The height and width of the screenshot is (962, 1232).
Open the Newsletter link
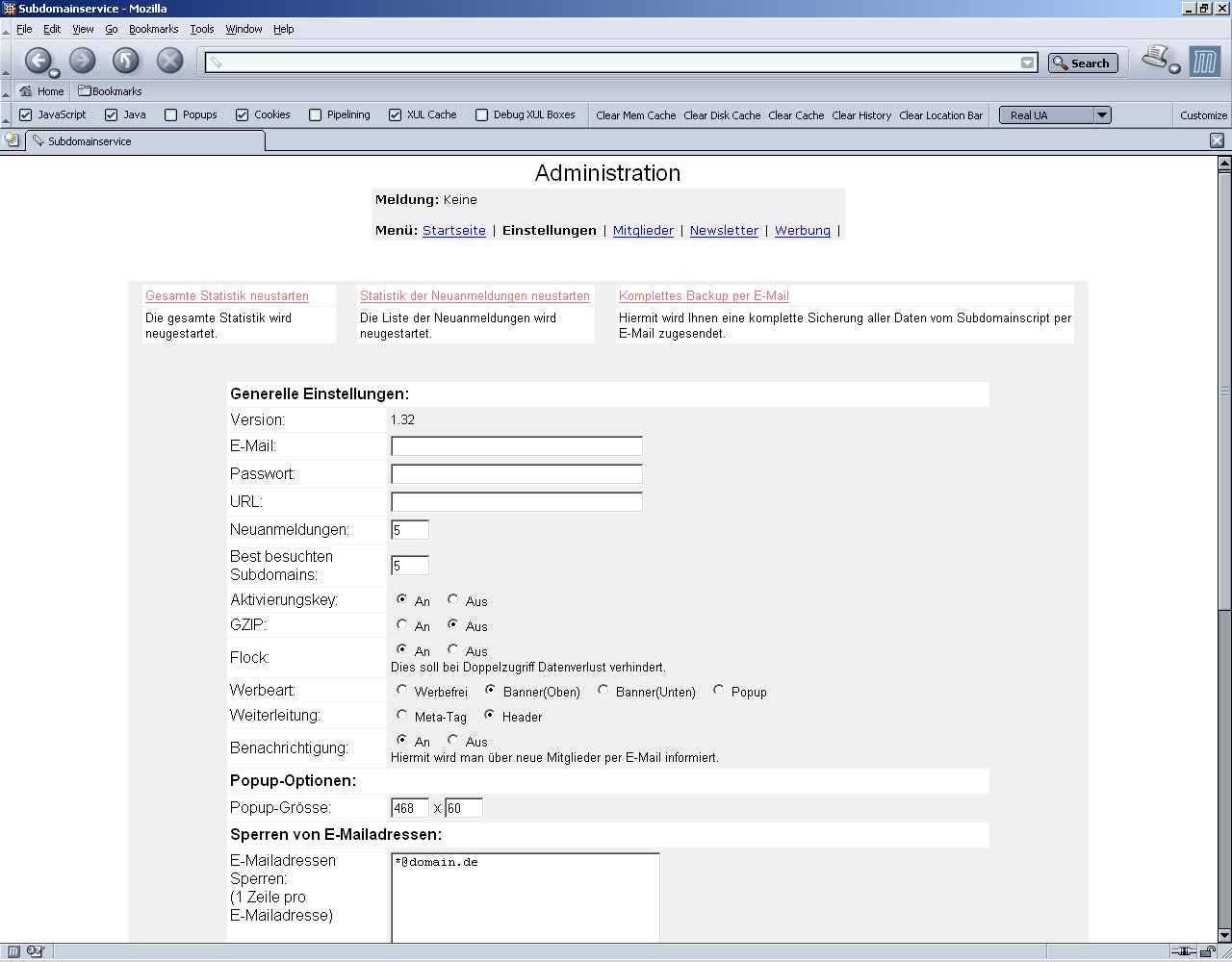pyautogui.click(x=724, y=230)
